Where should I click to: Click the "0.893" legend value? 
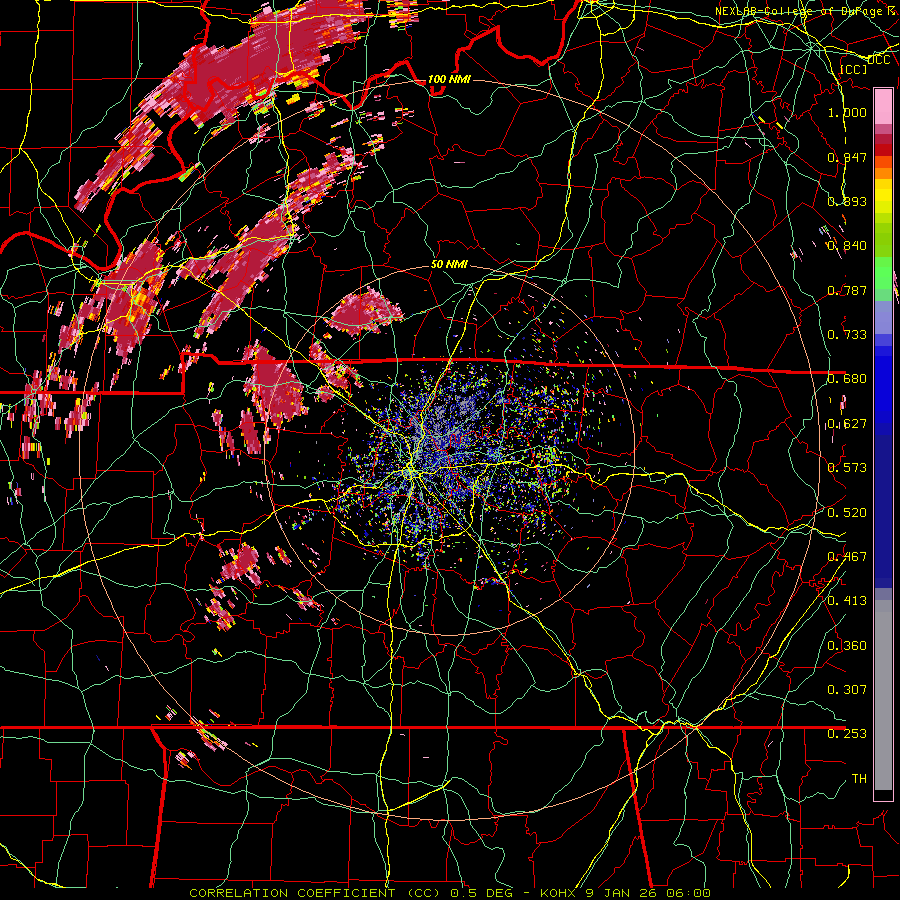(847, 201)
